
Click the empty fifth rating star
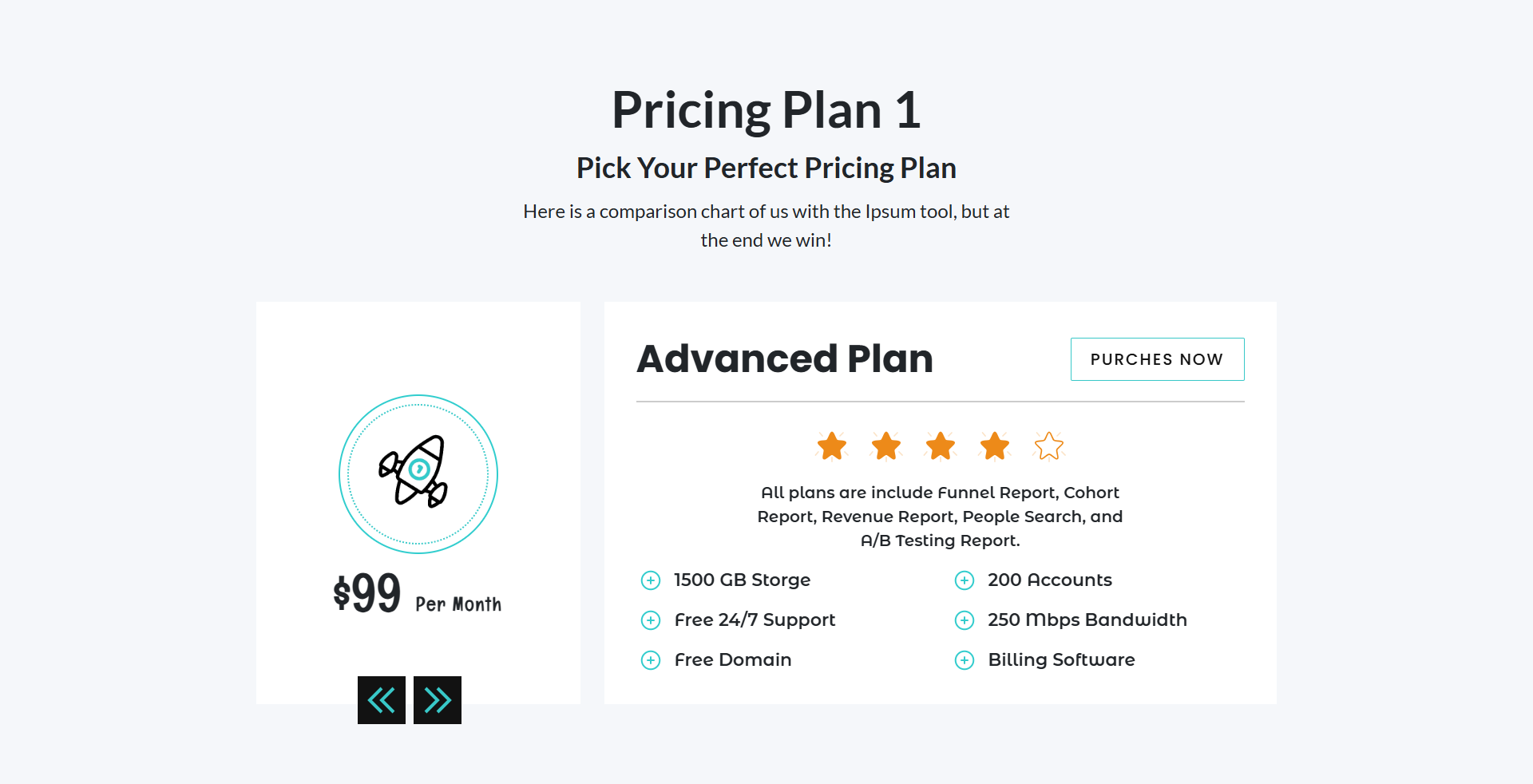tap(1049, 446)
